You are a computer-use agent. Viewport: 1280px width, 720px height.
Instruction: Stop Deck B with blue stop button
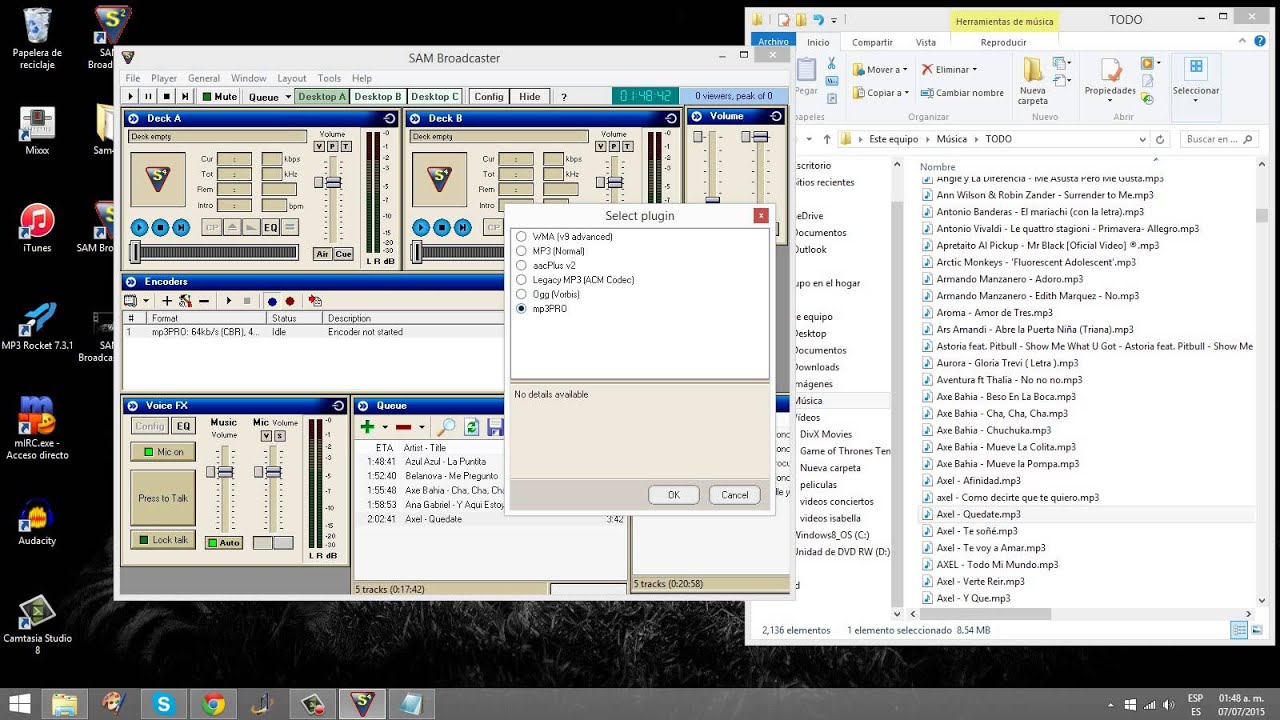click(x=442, y=227)
